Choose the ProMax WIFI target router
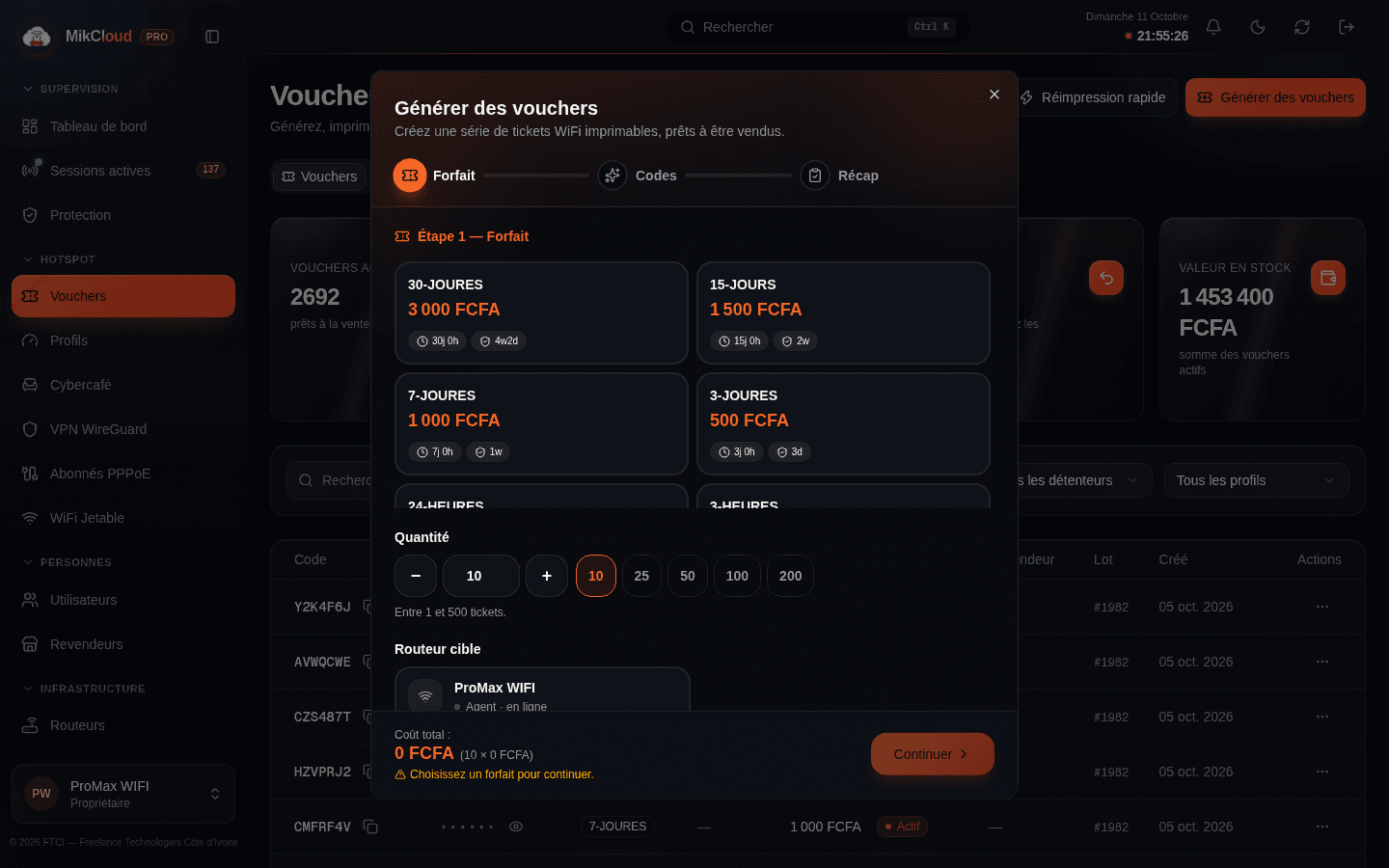The width and height of the screenshot is (1389, 868). (542, 691)
